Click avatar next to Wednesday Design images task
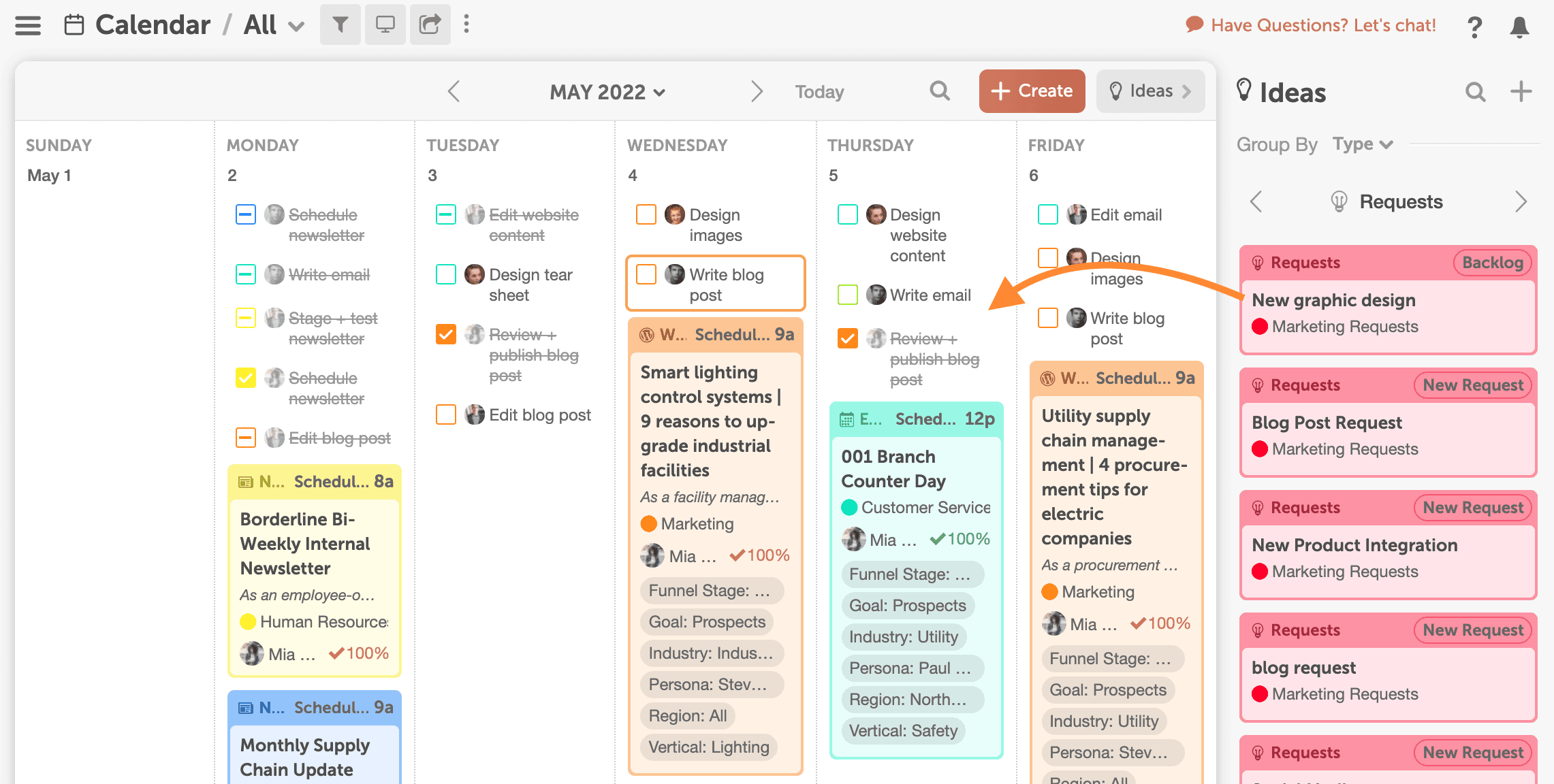Viewport: 1554px width, 784px height. click(675, 214)
